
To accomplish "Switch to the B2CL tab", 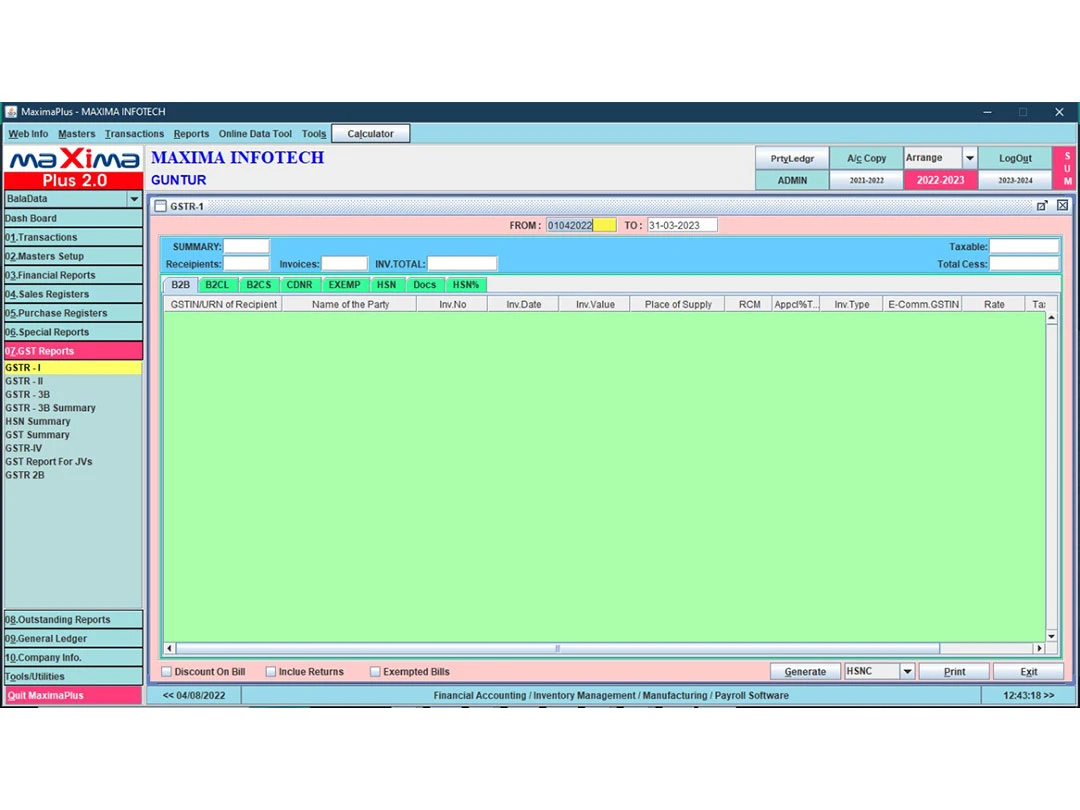I will 217,285.
